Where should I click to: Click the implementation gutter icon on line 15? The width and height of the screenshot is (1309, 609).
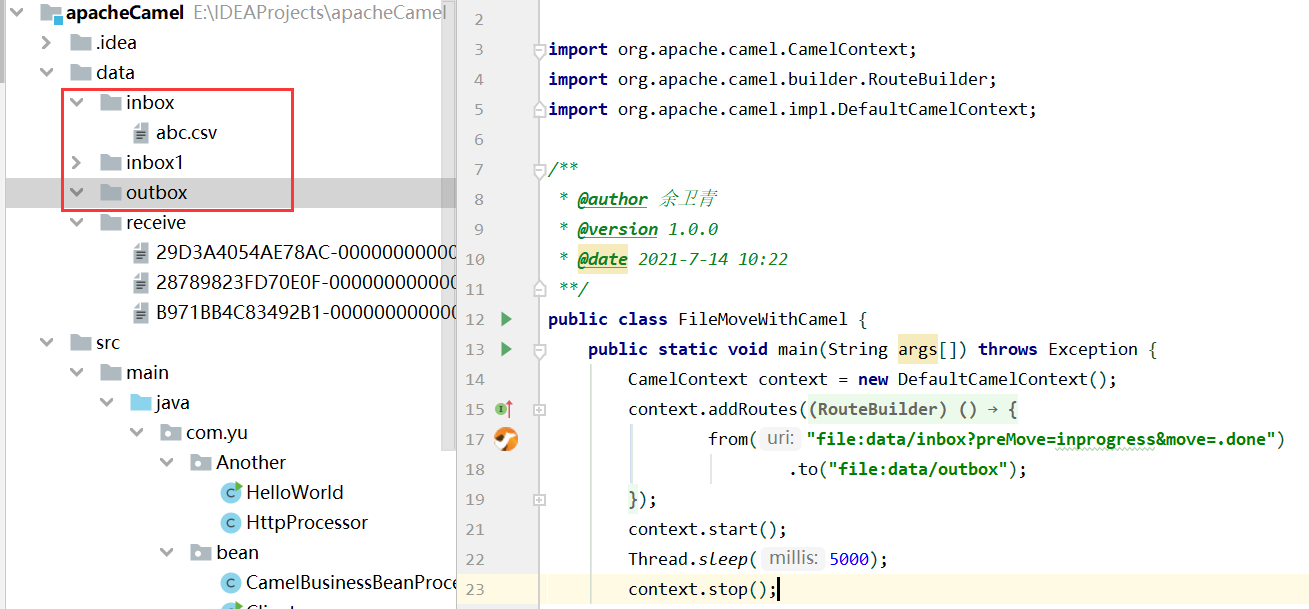[504, 409]
